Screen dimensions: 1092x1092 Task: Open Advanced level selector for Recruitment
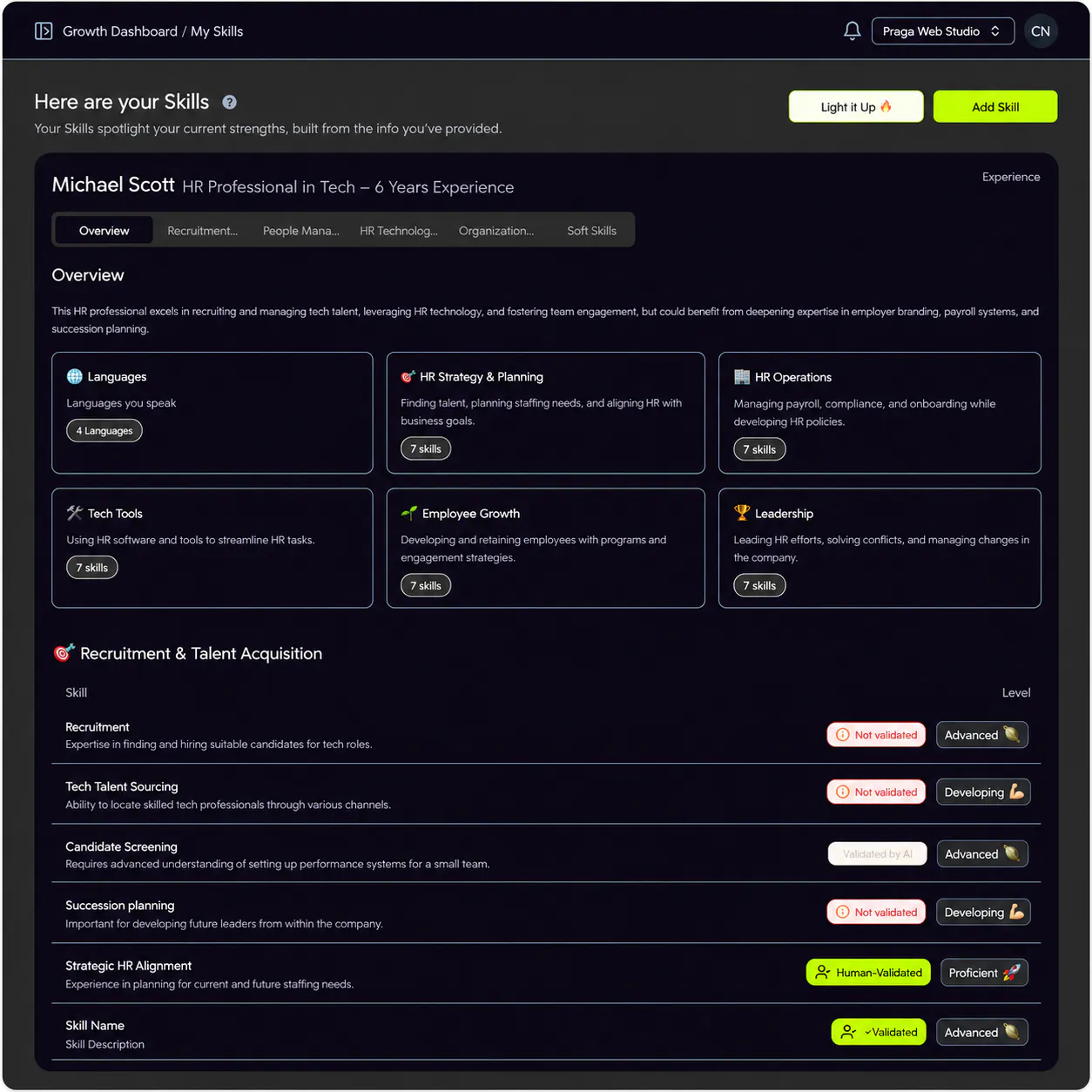982,735
